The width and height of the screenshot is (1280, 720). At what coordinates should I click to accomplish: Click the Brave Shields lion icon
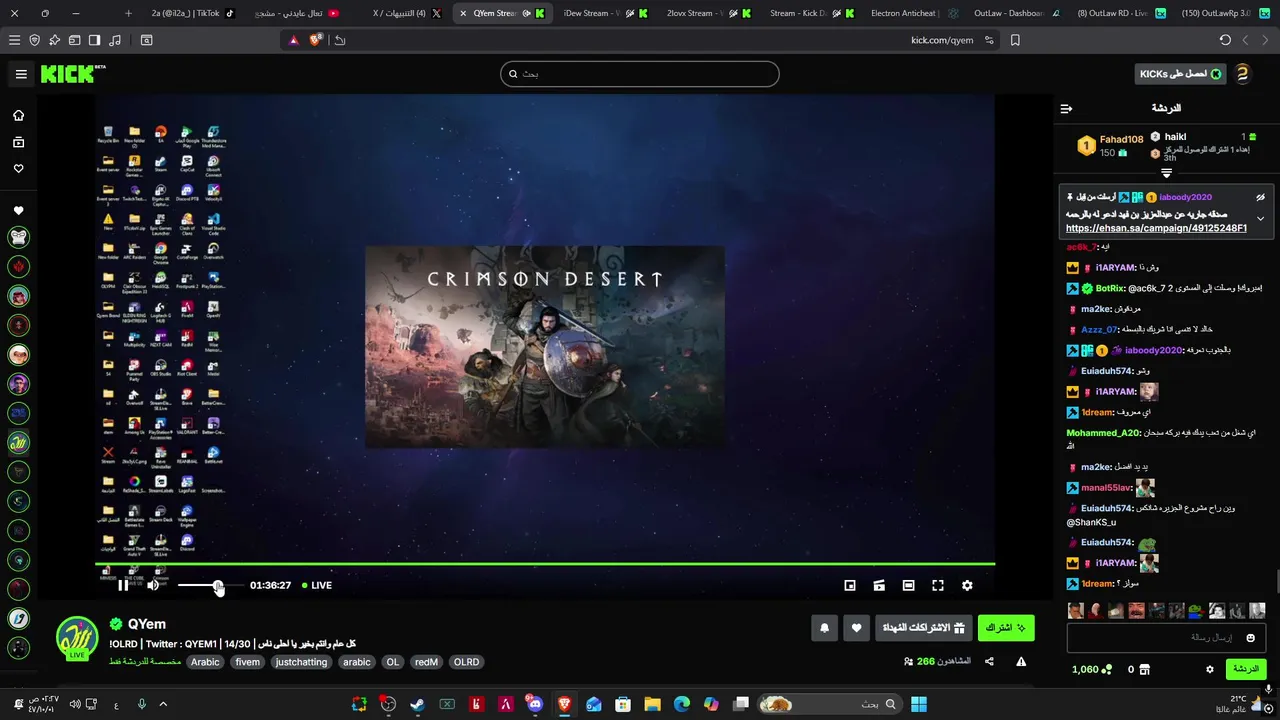coord(316,40)
